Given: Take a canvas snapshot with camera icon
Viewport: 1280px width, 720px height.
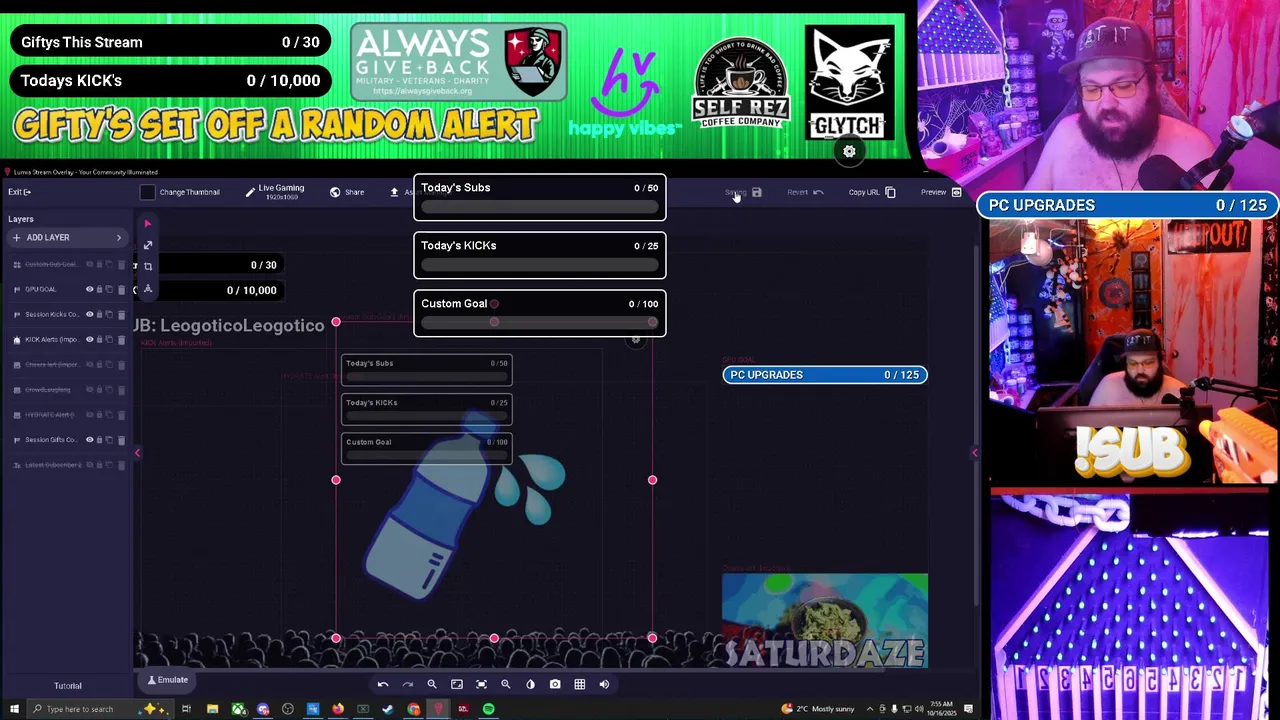Looking at the screenshot, I should (x=555, y=684).
